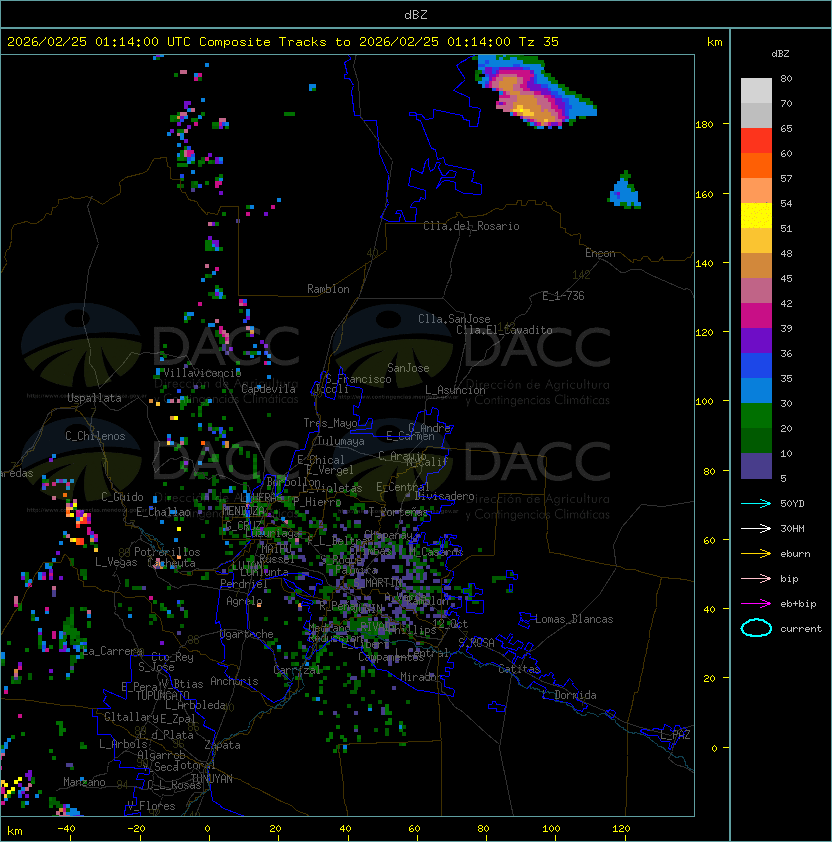This screenshot has height=842, width=832.
Task: Click the Villavicencio place label
Action: click(202, 373)
